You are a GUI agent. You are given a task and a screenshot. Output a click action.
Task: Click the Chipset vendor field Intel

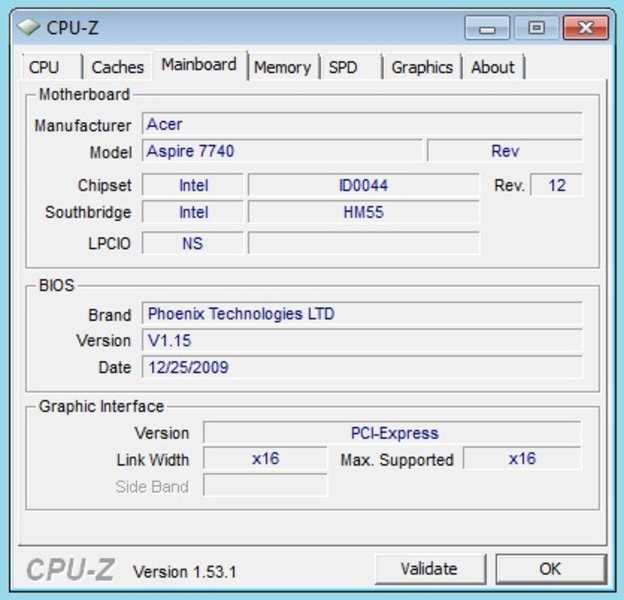click(193, 185)
